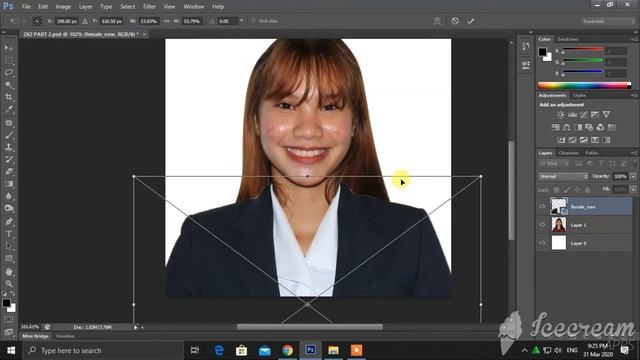640x360 pixels.
Task: Hide the Layer 0 layer
Action: [x=542, y=243]
